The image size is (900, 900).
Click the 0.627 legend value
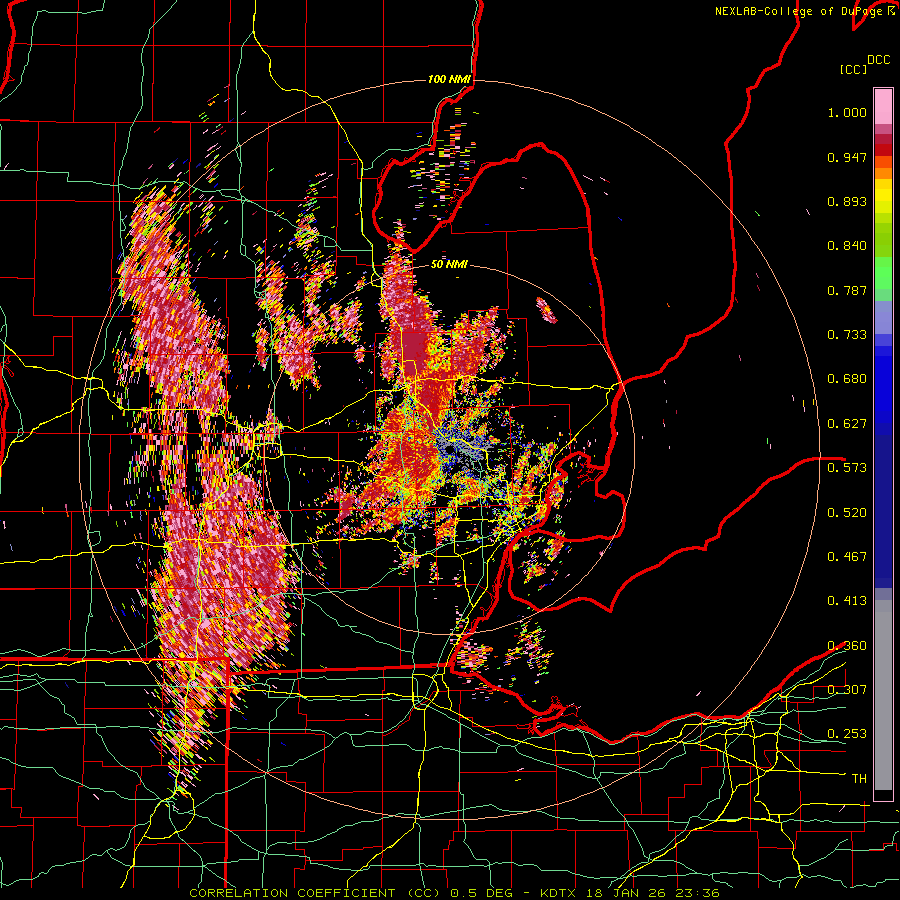pyautogui.click(x=847, y=424)
